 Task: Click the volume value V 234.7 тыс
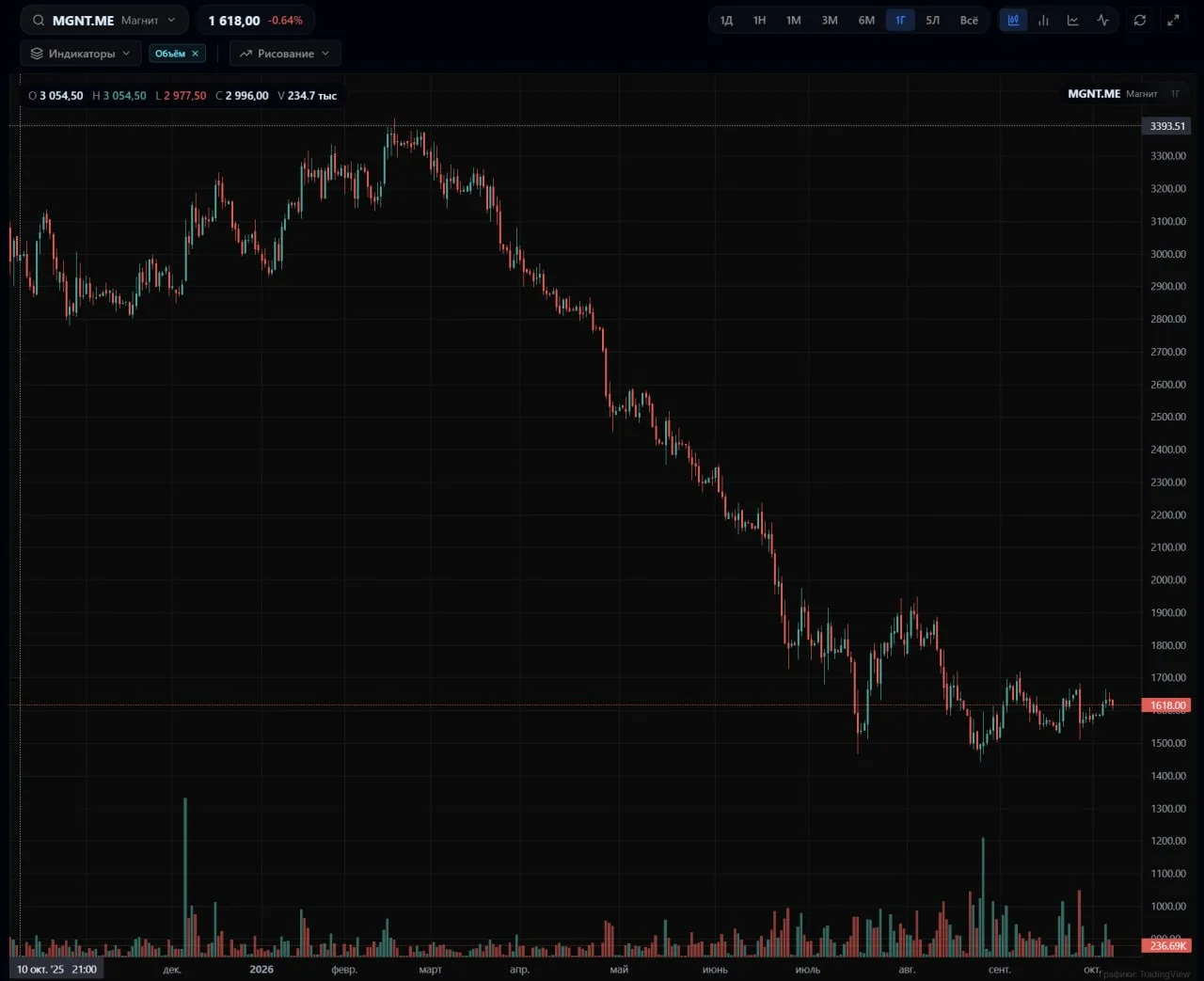pos(307,96)
